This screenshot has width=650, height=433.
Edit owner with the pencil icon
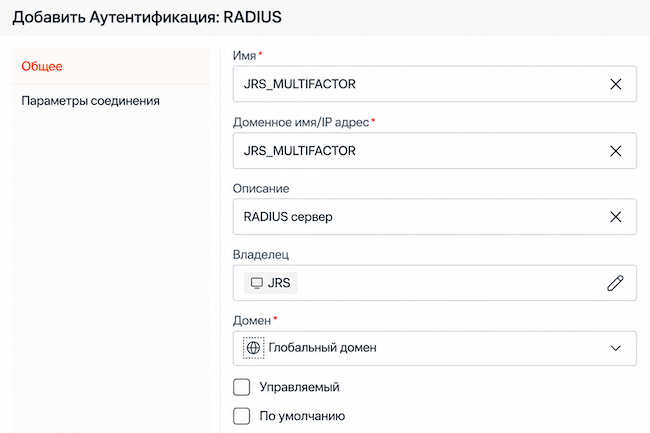(615, 283)
